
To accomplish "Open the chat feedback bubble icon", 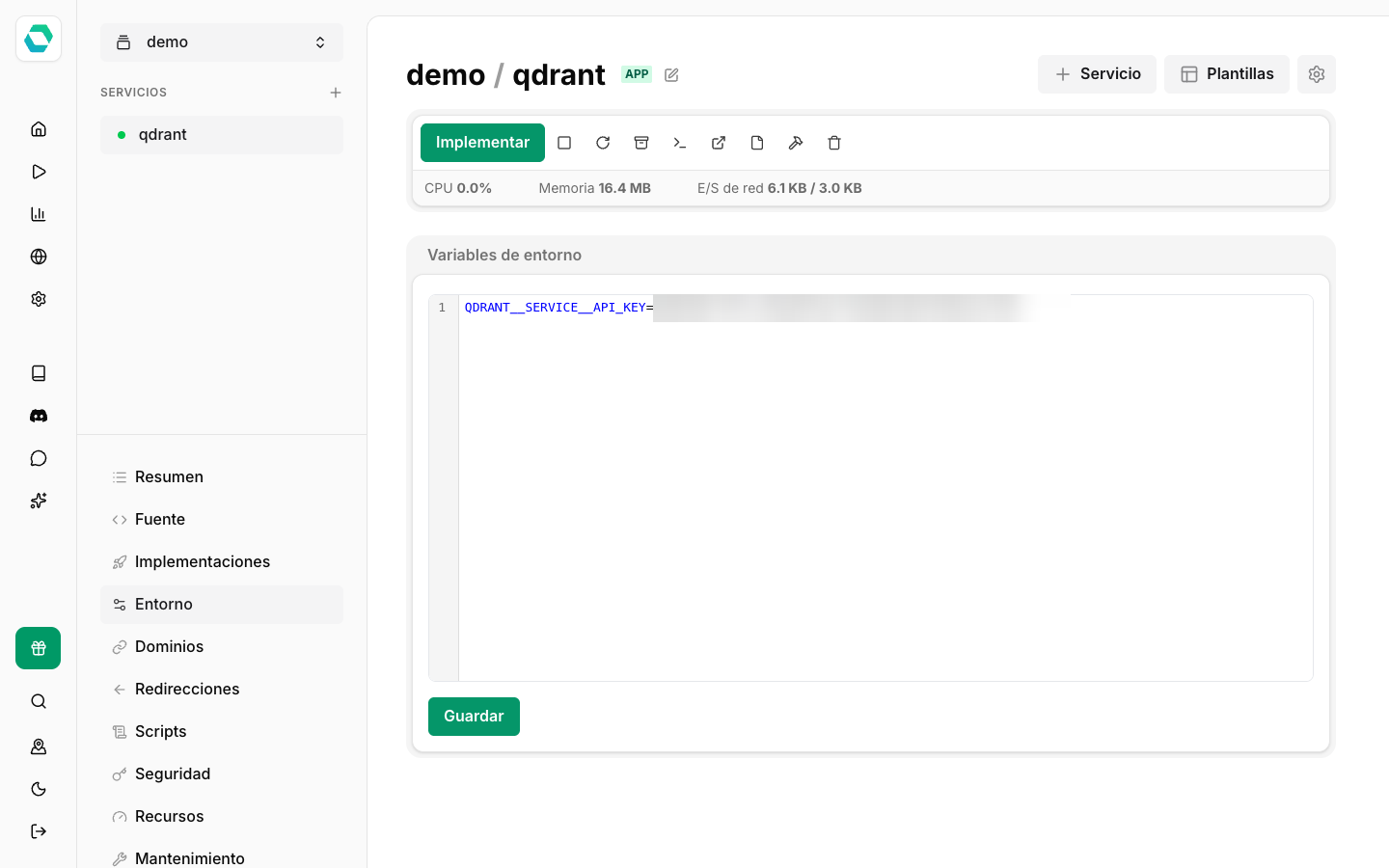I will point(39,458).
